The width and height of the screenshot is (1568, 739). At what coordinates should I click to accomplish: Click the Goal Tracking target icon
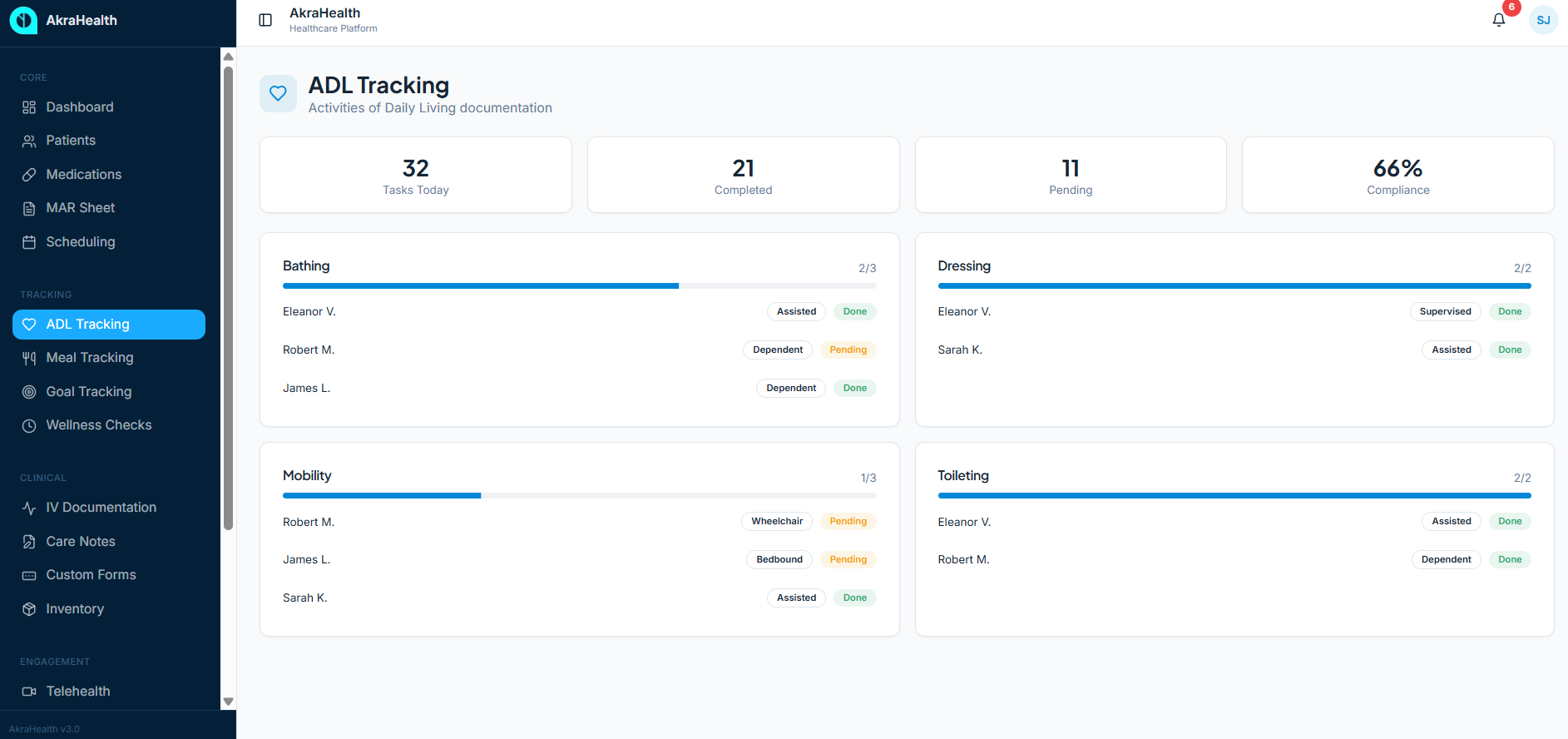29,392
